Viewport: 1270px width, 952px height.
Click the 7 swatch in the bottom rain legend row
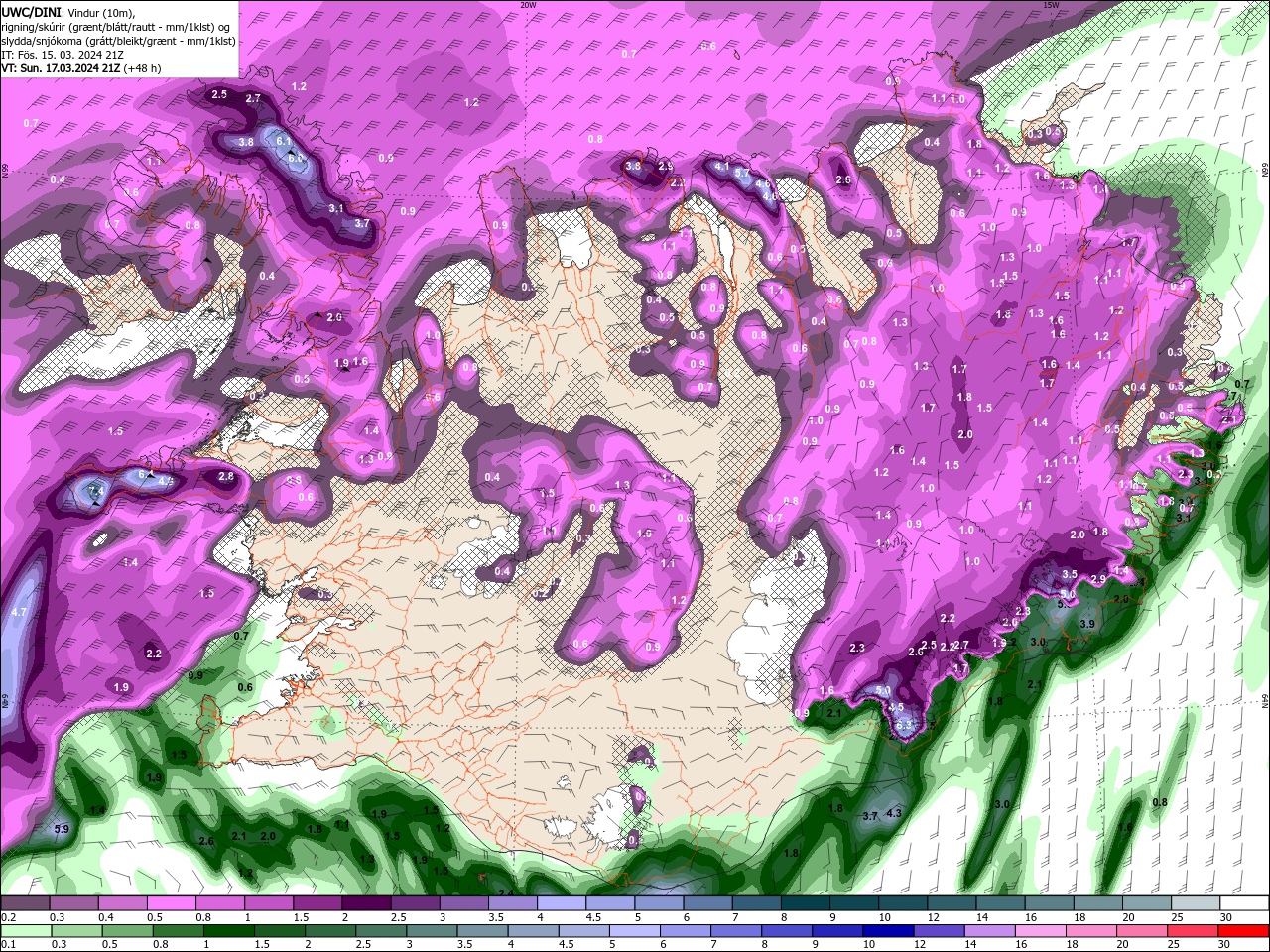pos(734,931)
